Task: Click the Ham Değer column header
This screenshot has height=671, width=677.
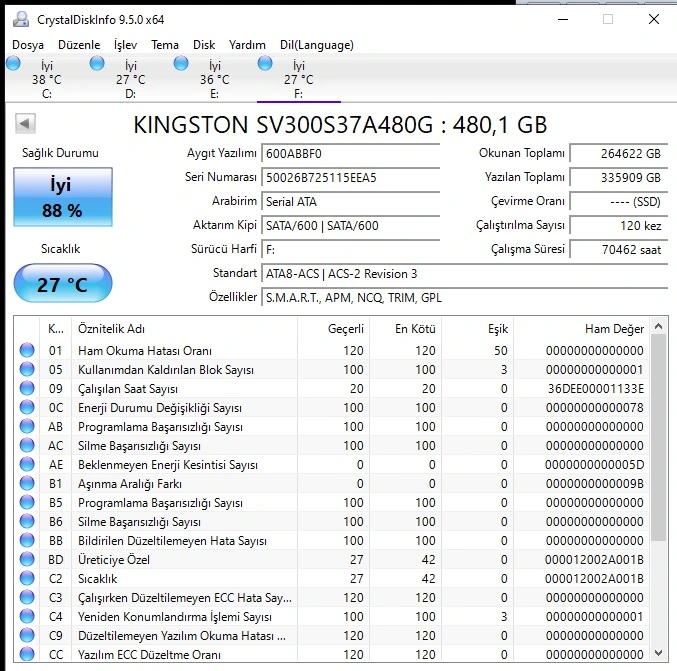Action: point(582,329)
